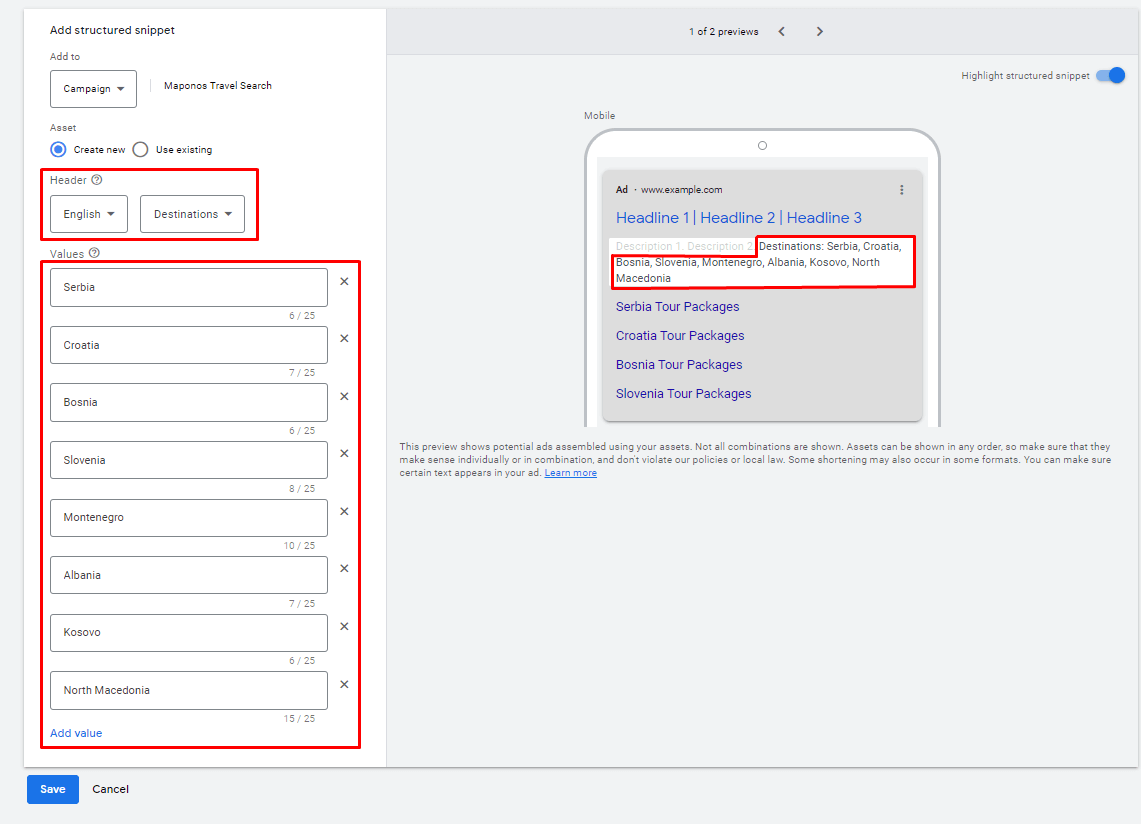Edit the Croatia value field

pos(188,345)
